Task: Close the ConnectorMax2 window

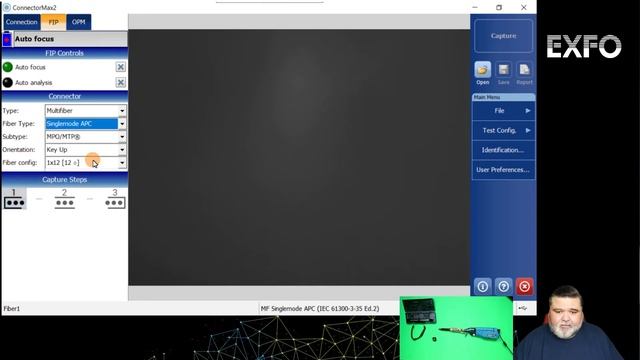Action: point(524,7)
